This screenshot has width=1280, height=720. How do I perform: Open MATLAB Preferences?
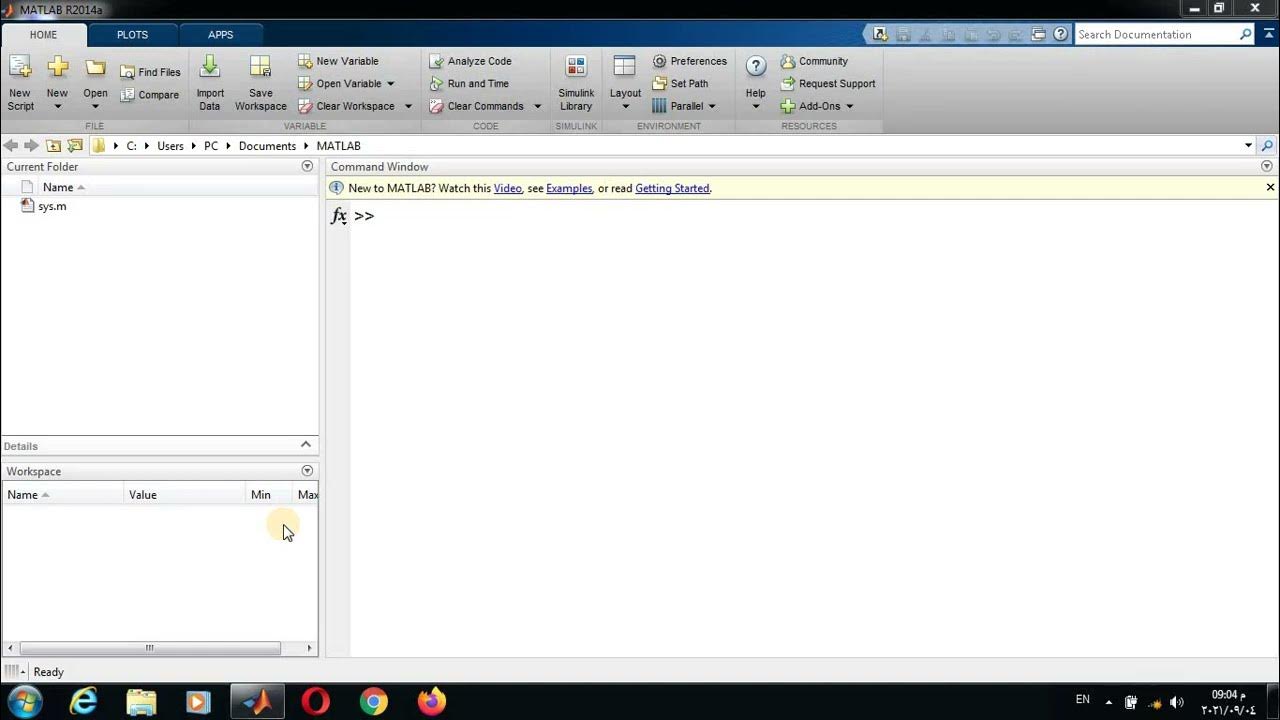coord(690,61)
